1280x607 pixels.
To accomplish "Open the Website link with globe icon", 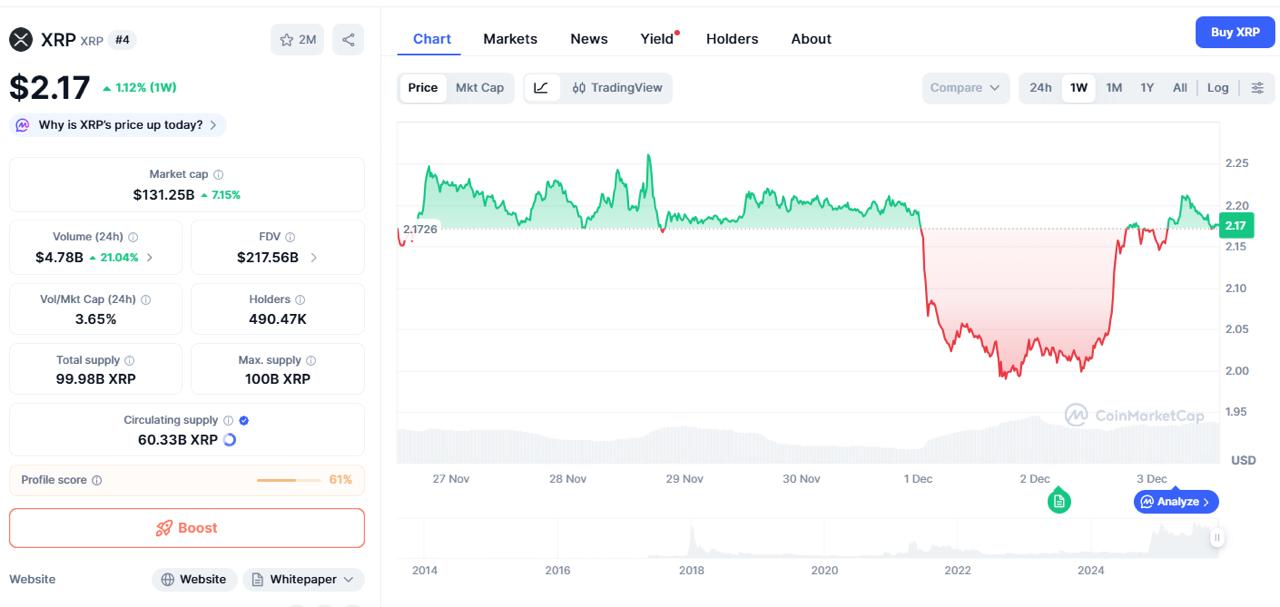I will click(x=194, y=579).
